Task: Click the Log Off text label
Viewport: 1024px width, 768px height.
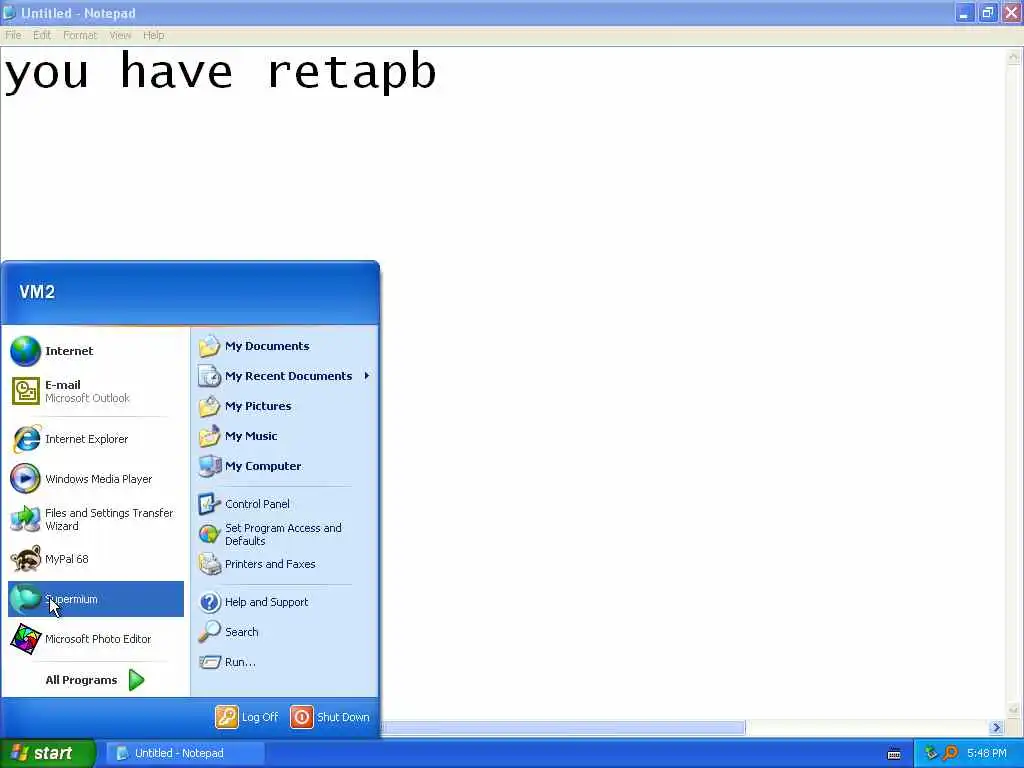Action: point(260,717)
